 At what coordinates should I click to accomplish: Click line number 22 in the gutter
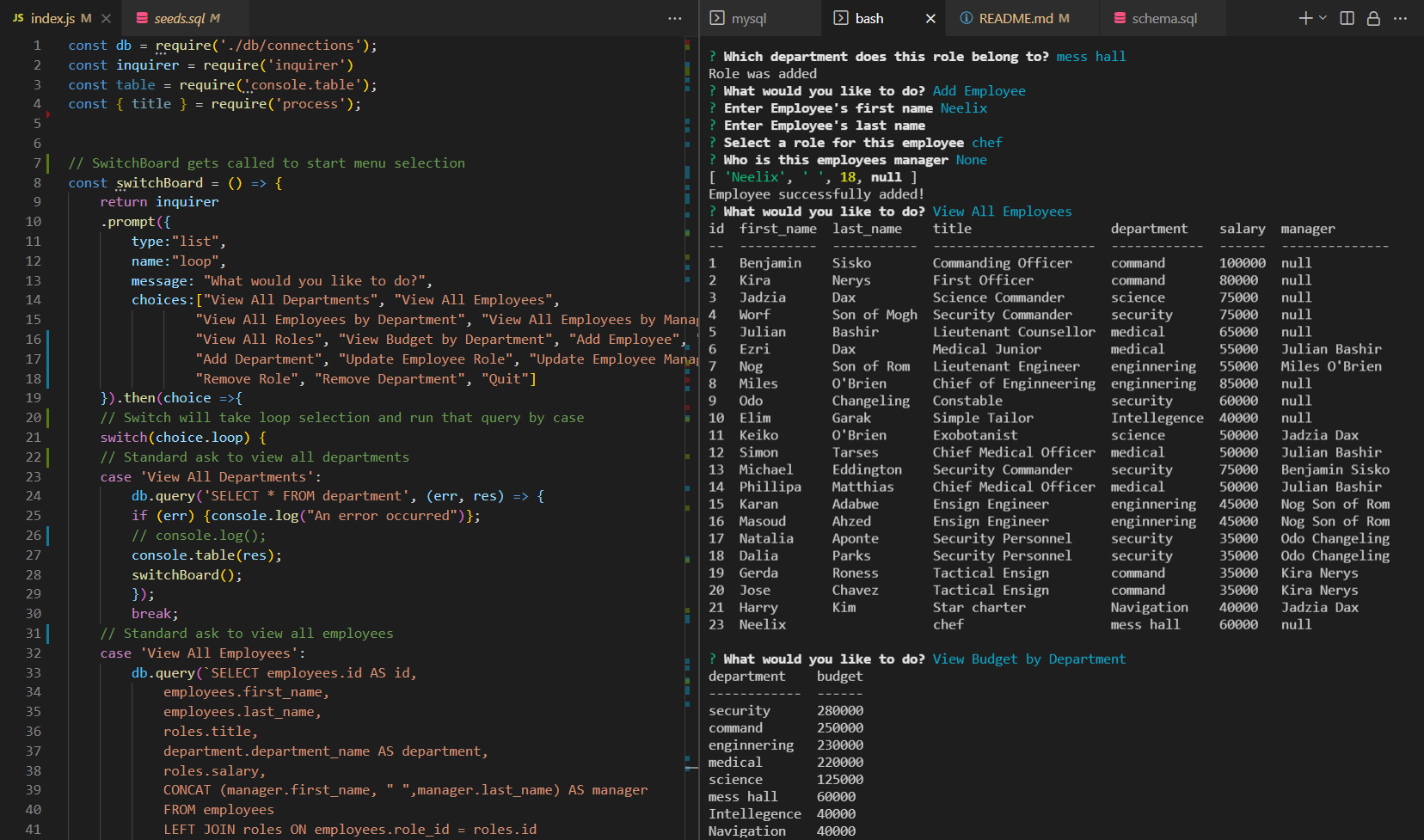(33, 457)
